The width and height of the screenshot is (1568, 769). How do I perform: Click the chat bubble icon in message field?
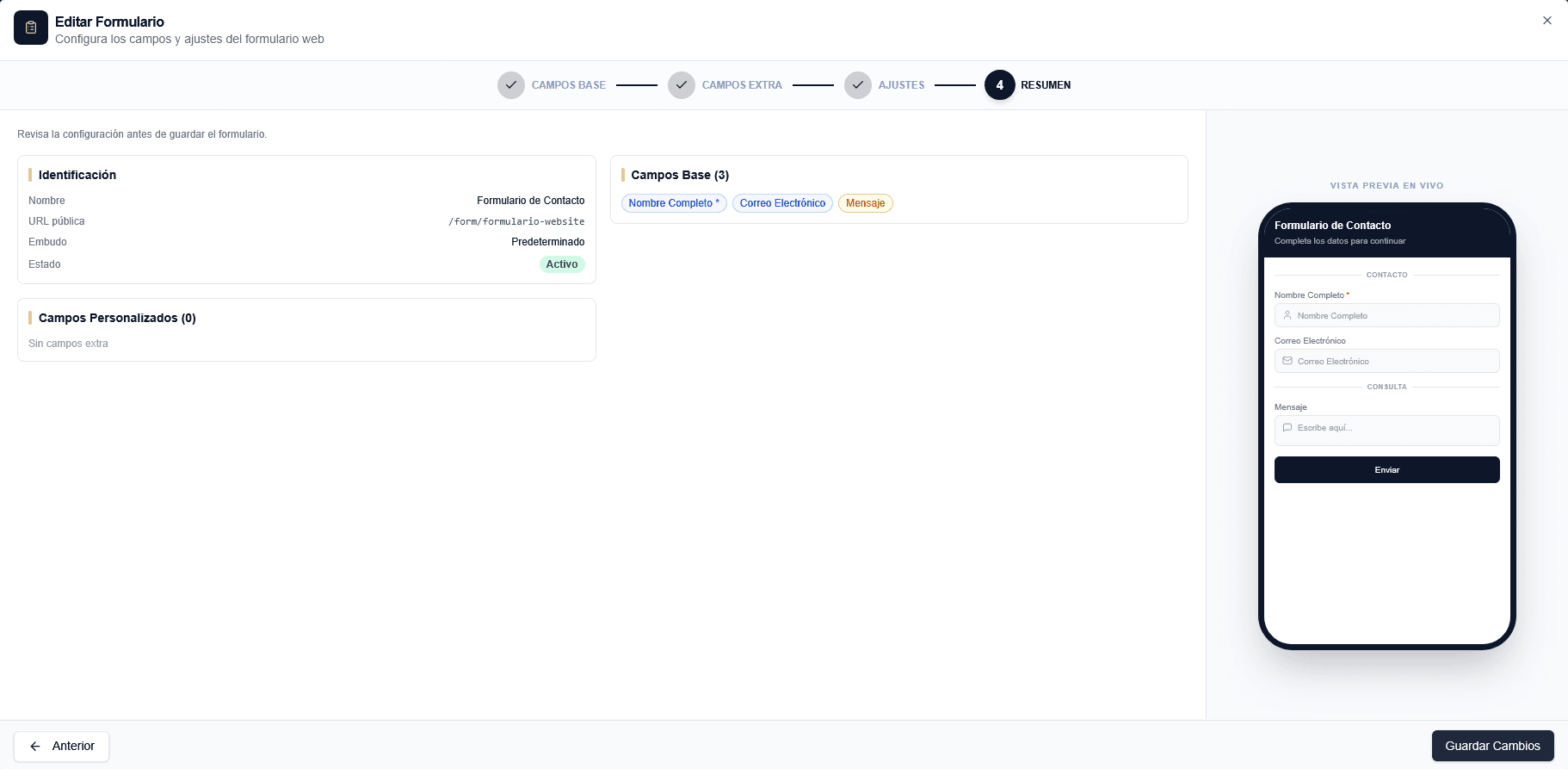[x=1287, y=427]
